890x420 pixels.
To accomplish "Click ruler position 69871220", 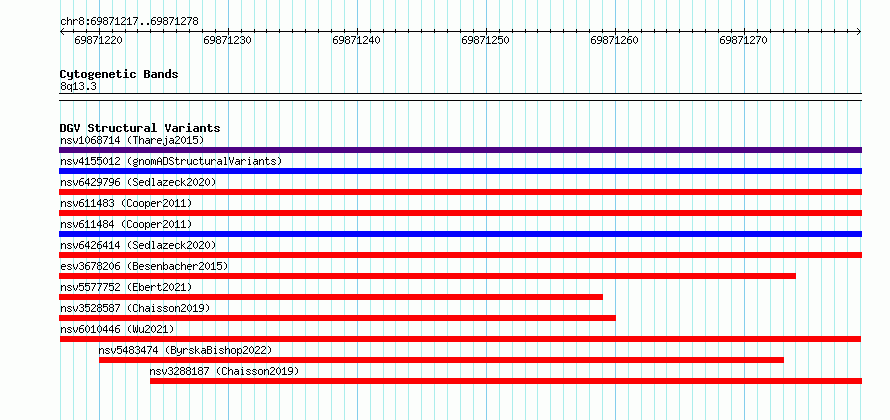I will (x=99, y=40).
